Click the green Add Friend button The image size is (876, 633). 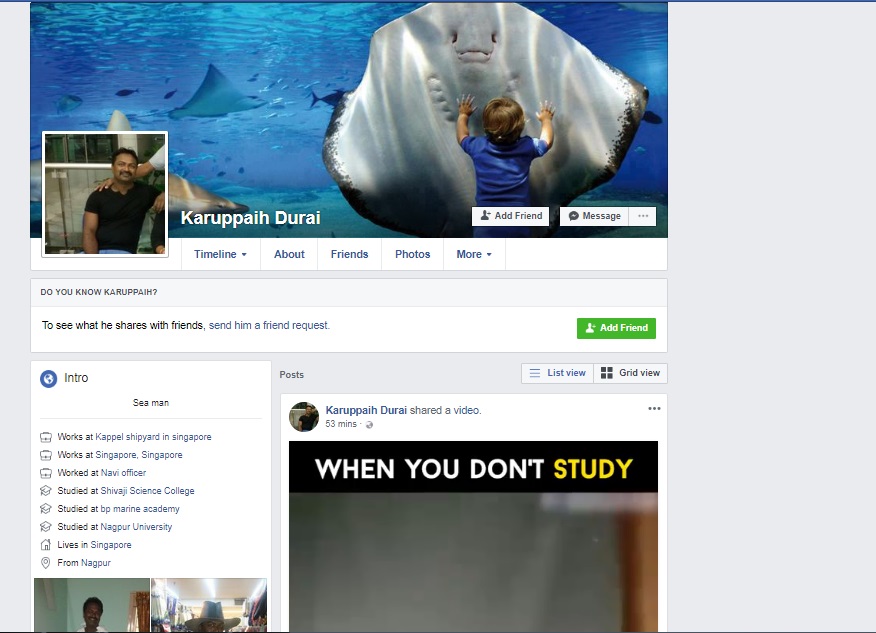click(x=616, y=328)
